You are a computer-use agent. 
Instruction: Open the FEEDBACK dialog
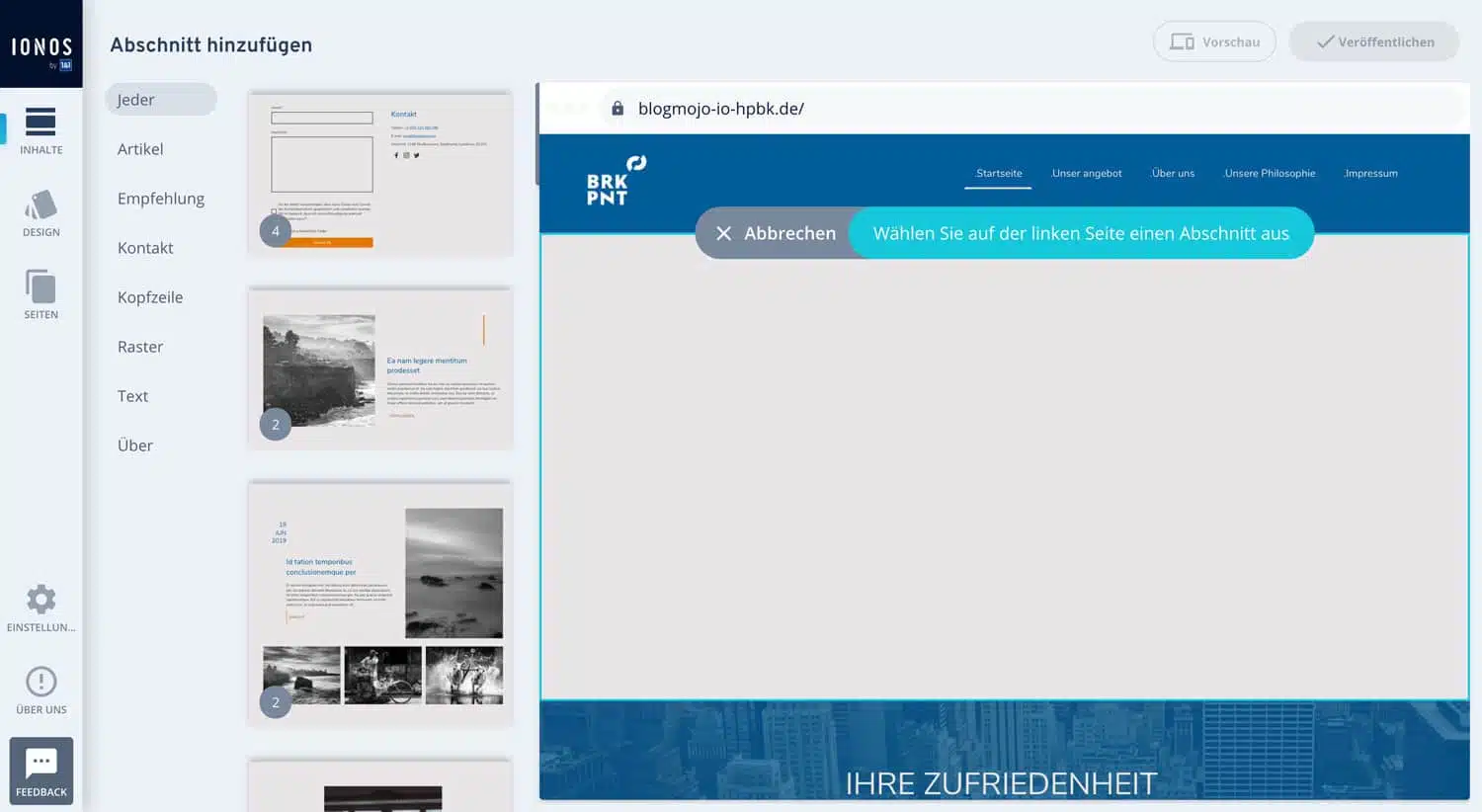(41, 770)
